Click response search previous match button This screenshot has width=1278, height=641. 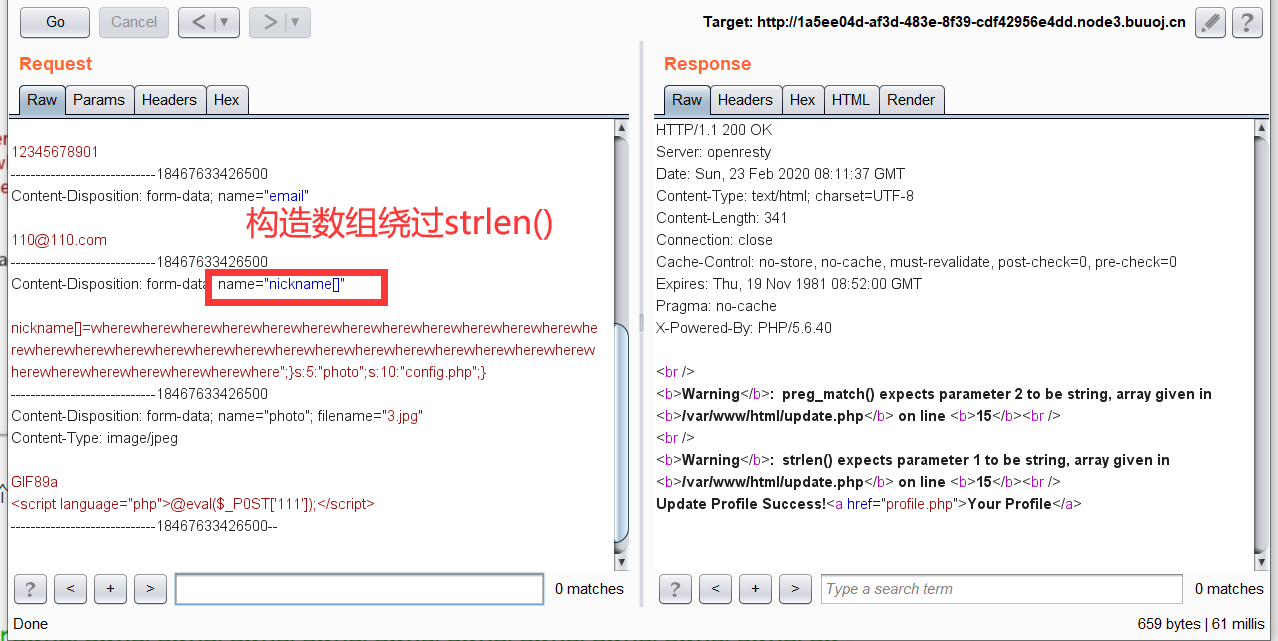[x=715, y=589]
